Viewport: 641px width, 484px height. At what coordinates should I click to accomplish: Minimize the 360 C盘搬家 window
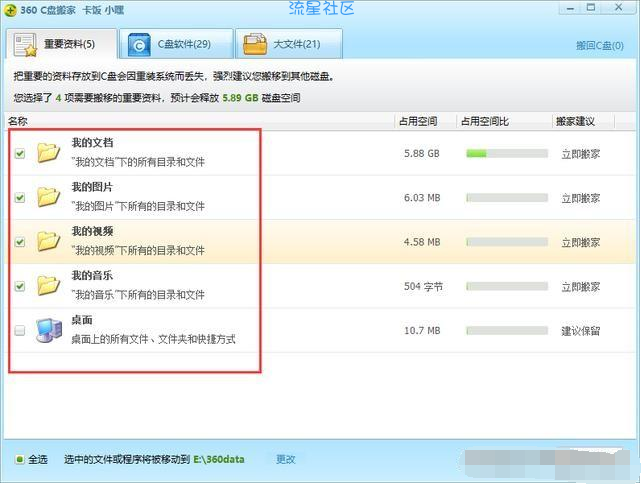pos(571,8)
